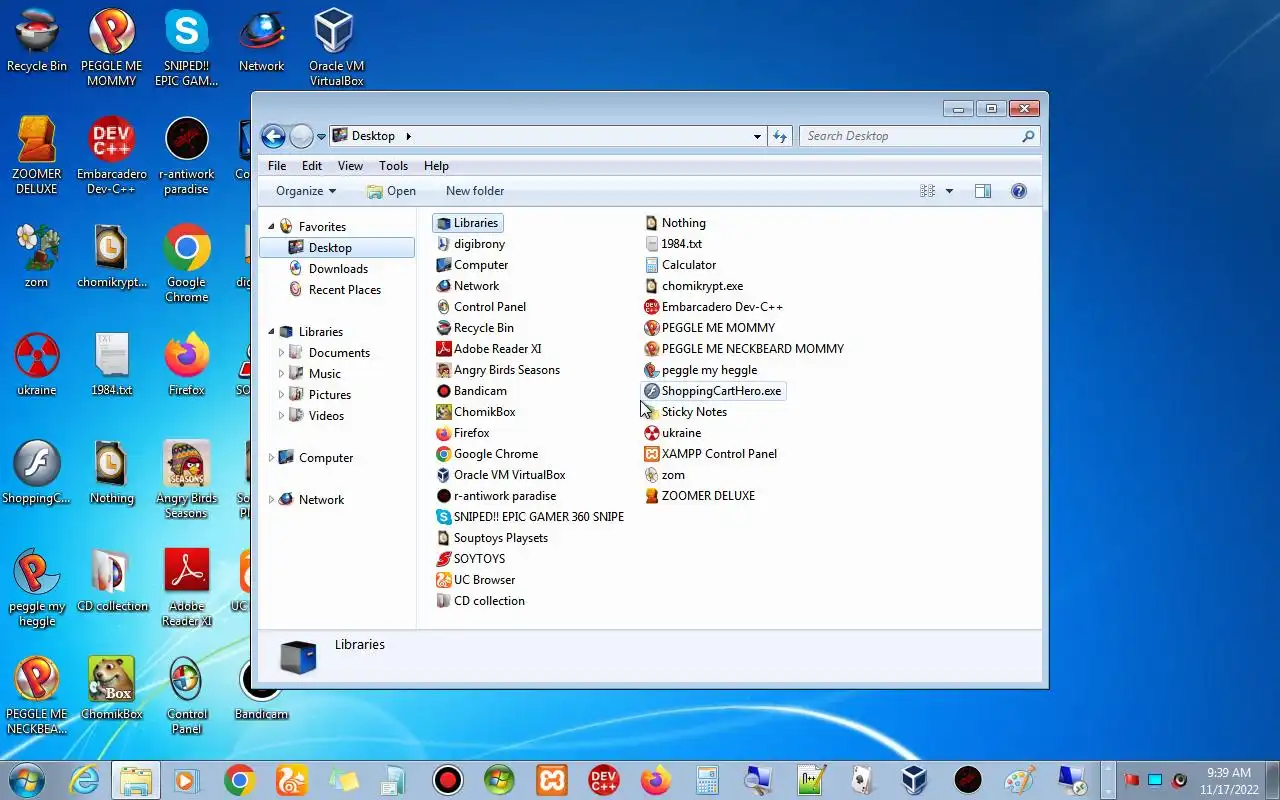
Task: Select Desktop in the Favorites list
Action: coord(337,248)
